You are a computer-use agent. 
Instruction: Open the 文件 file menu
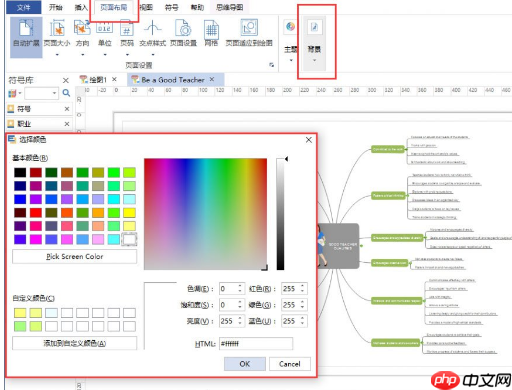[x=24, y=7]
